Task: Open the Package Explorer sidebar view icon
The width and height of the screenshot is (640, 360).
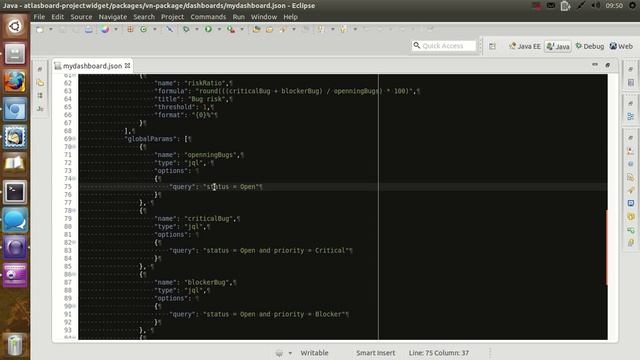Action: pyautogui.click(x=40, y=83)
